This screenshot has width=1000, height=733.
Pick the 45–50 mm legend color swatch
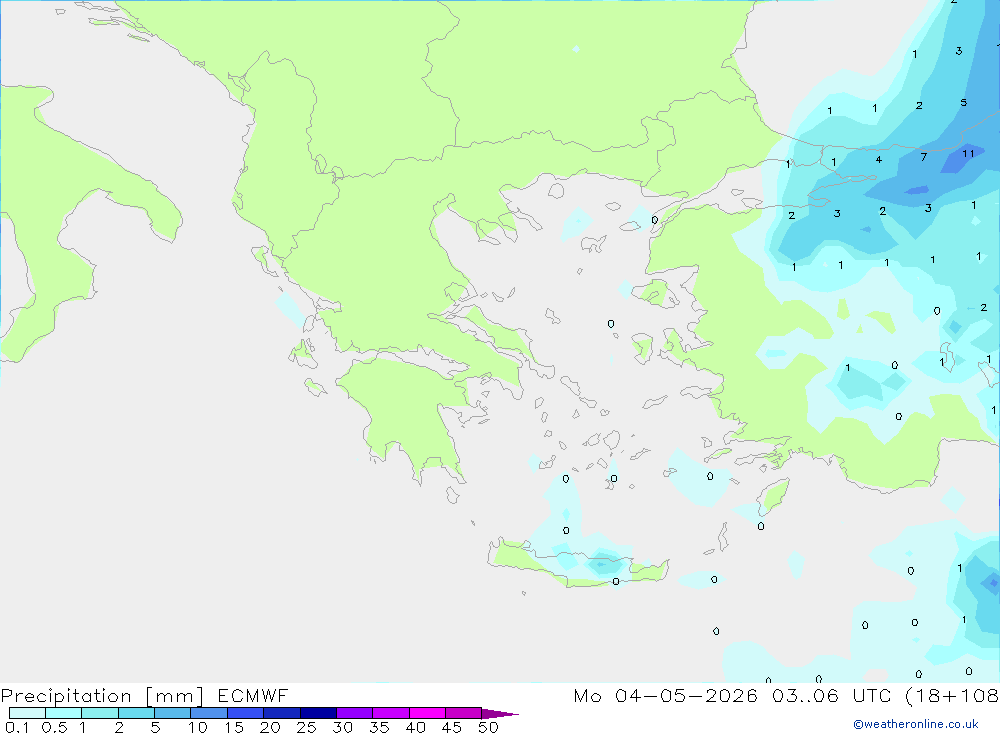tap(464, 713)
